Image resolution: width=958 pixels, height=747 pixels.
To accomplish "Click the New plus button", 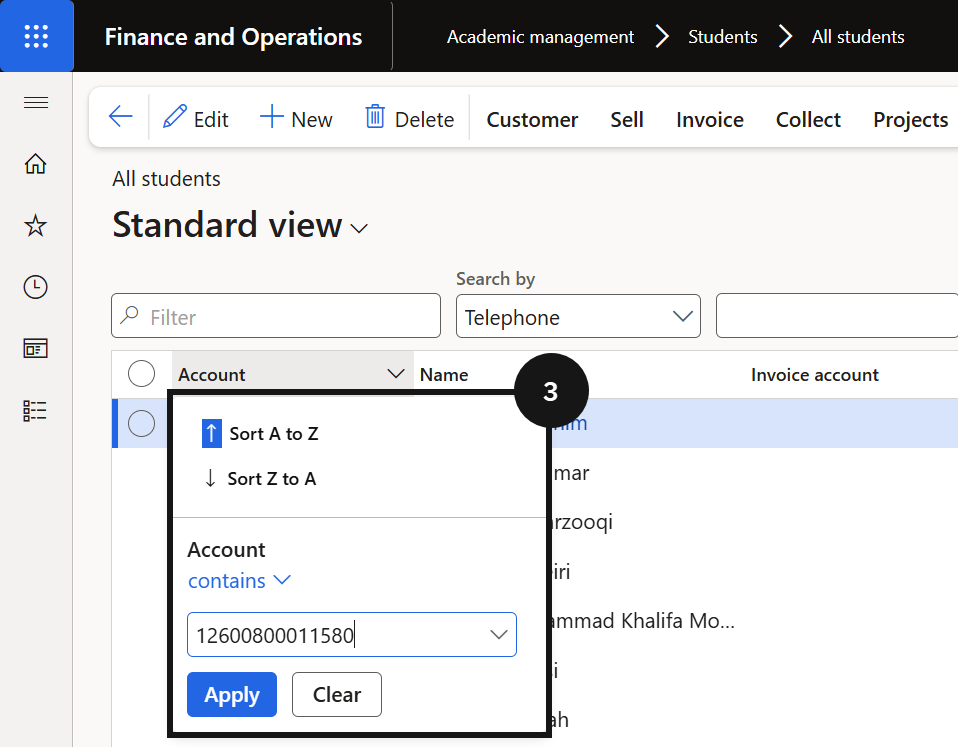I will [296, 118].
